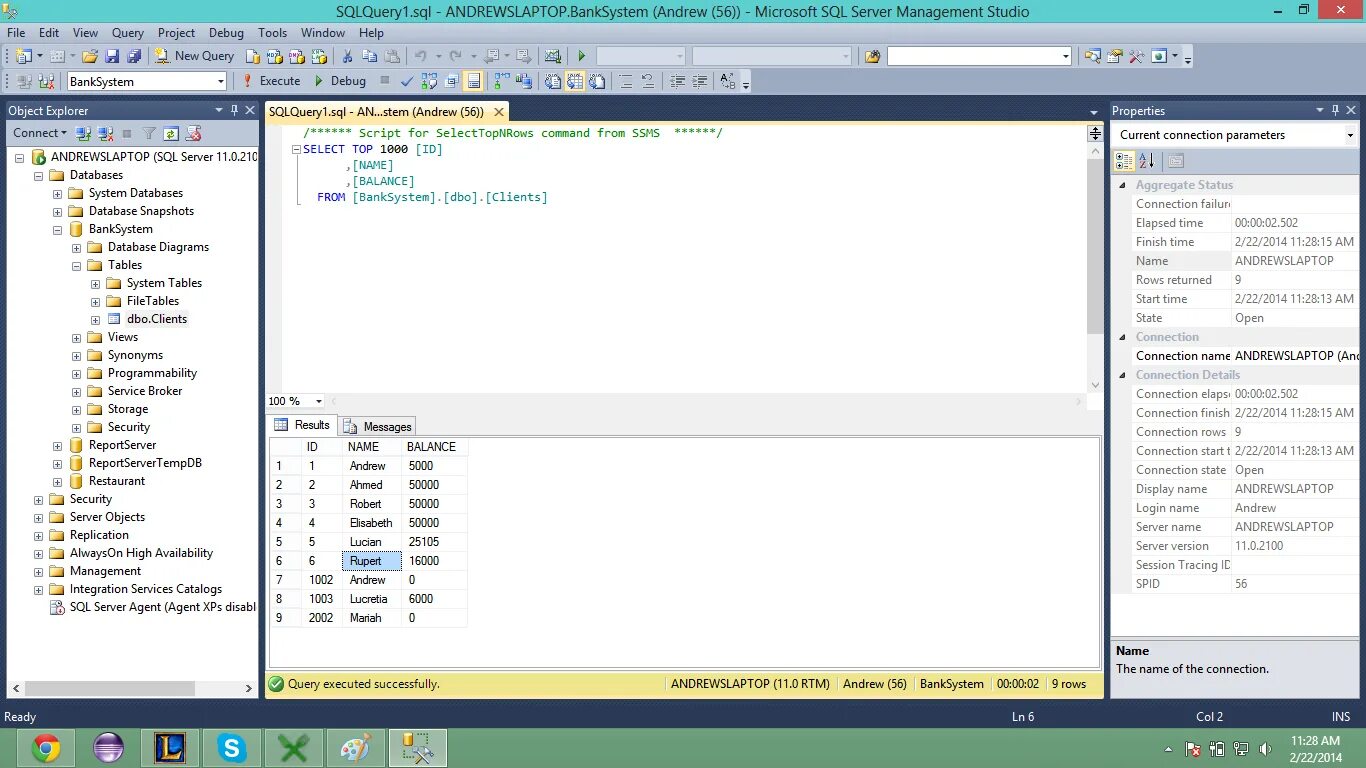Click the Execute query button
This screenshot has width=1366, height=768.
[x=271, y=81]
